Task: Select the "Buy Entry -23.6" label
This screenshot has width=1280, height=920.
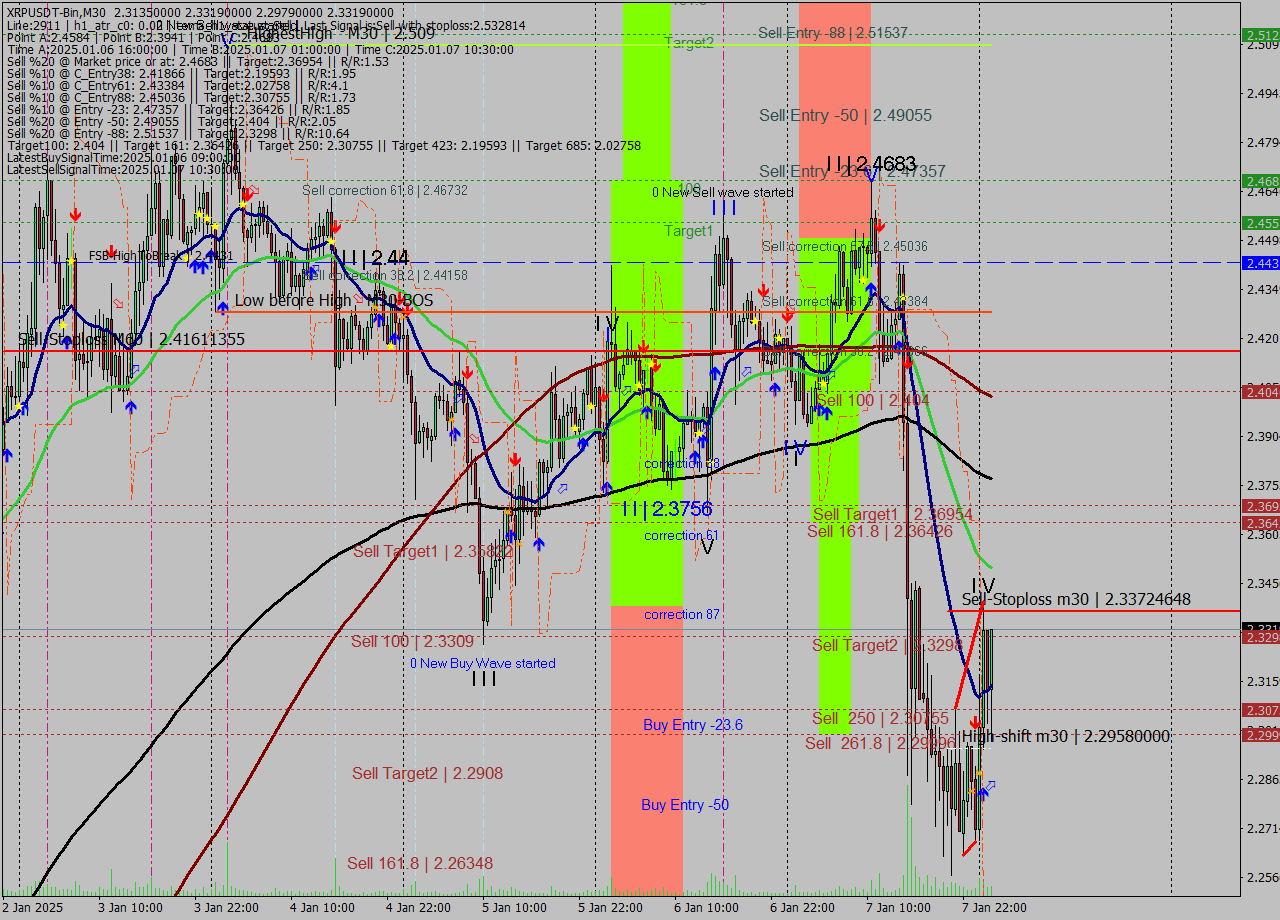Action: [x=693, y=724]
